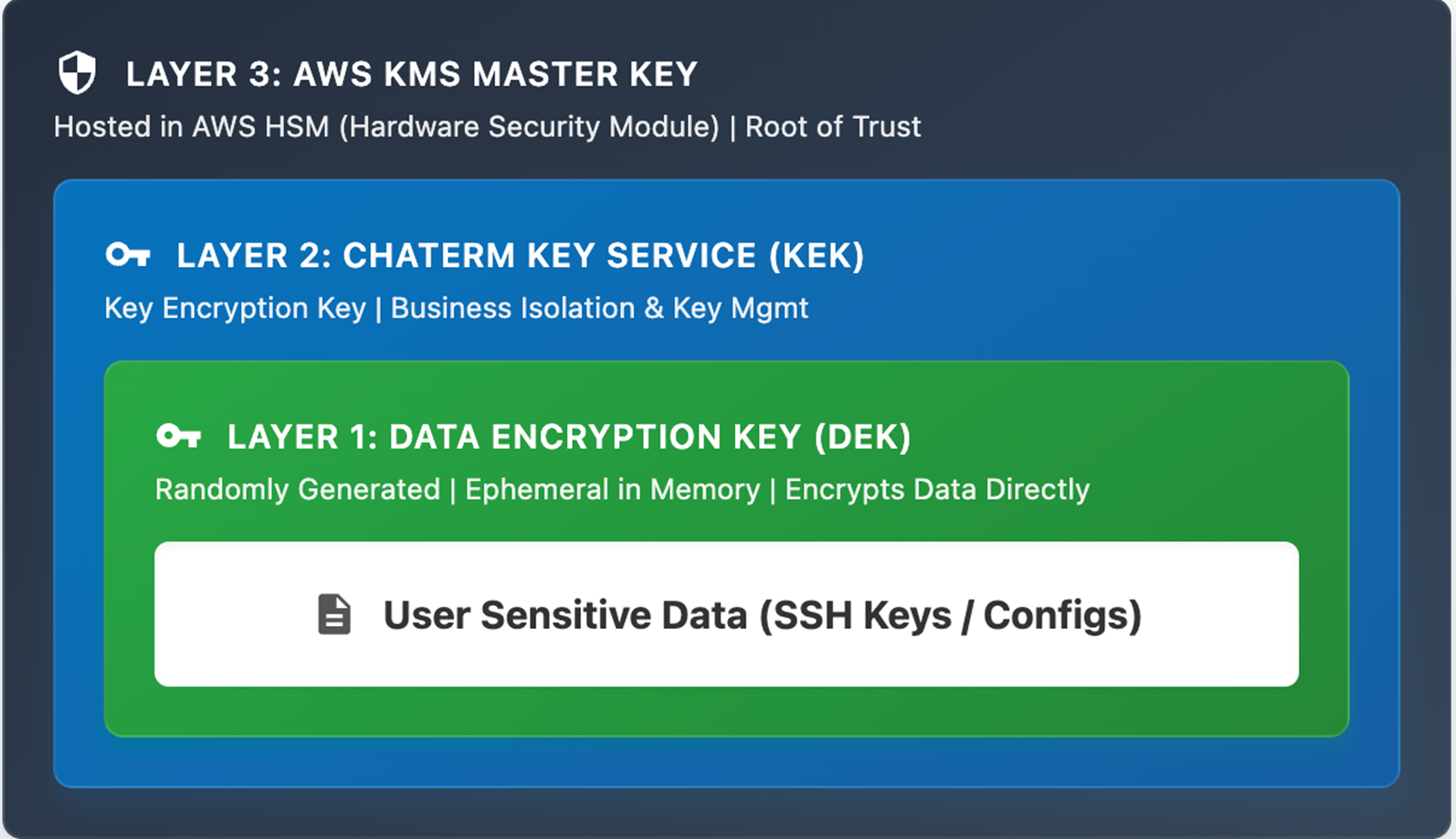Screen dimensions: 1456x839
Task: Click the "Encrypts Data Directly" label
Action: [937, 489]
